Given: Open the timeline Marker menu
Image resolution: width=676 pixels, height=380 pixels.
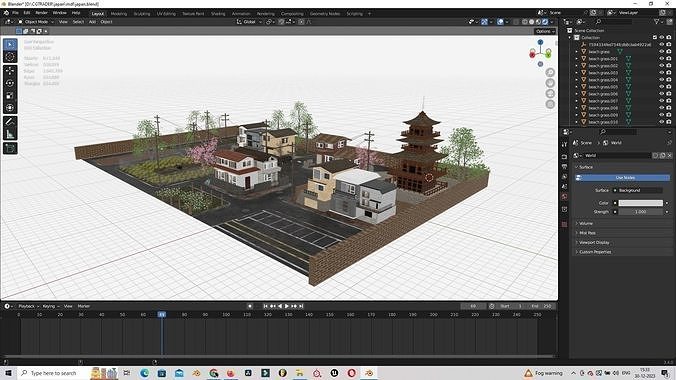Looking at the screenshot, I should [84, 306].
